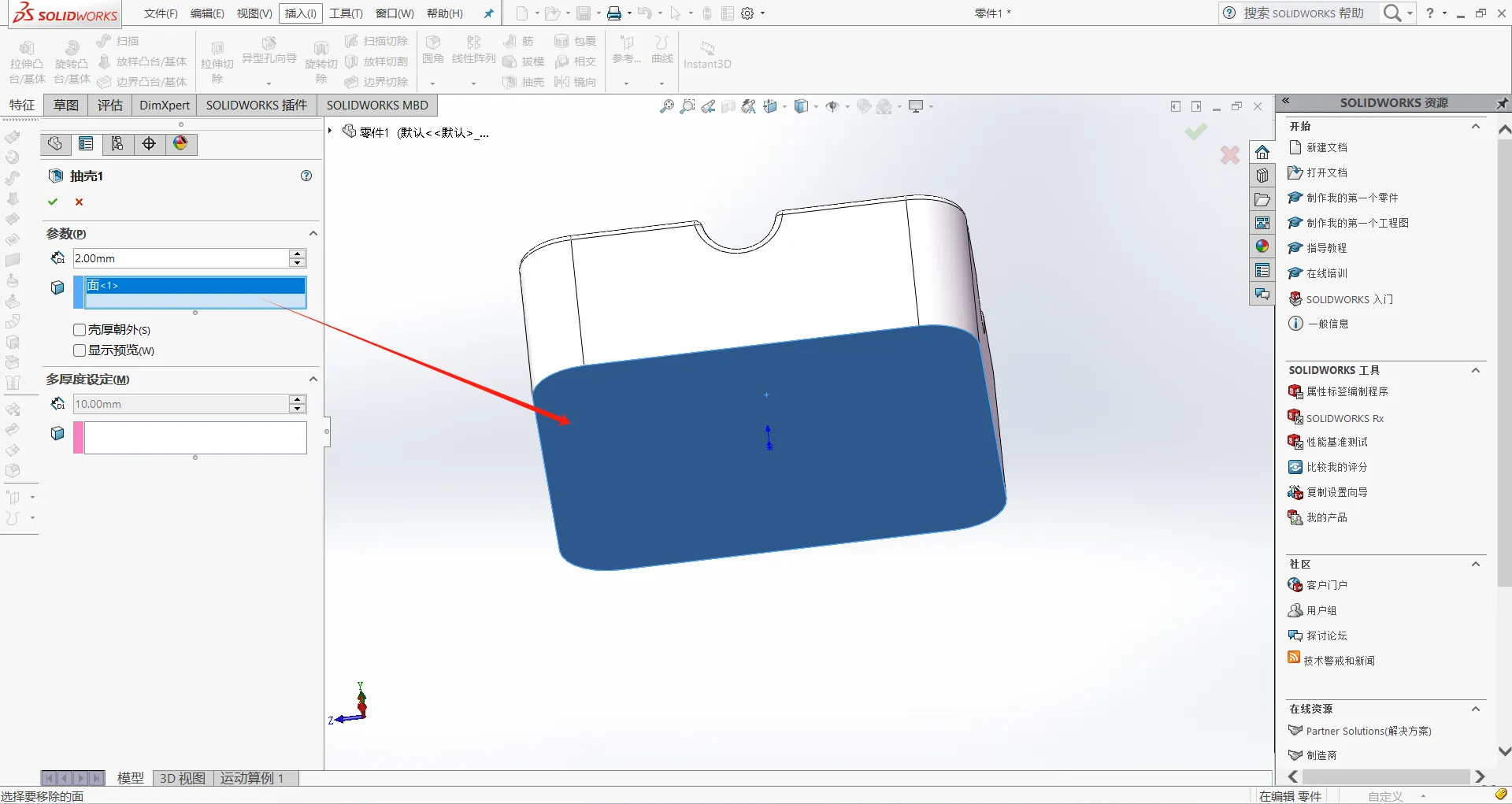
Task: Open the 指导教程 link
Action: [x=1326, y=248]
